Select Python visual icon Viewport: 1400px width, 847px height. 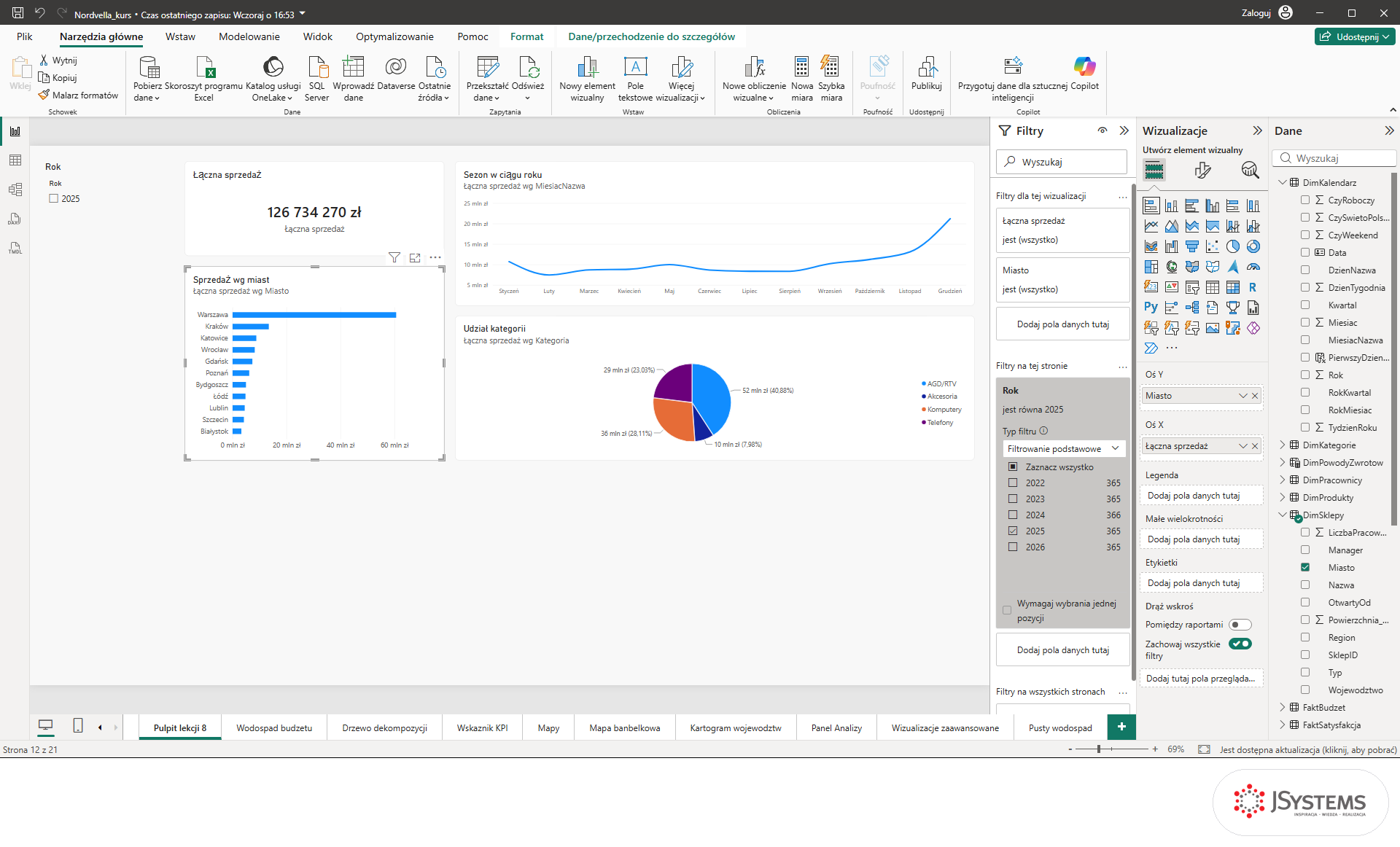tap(1151, 308)
